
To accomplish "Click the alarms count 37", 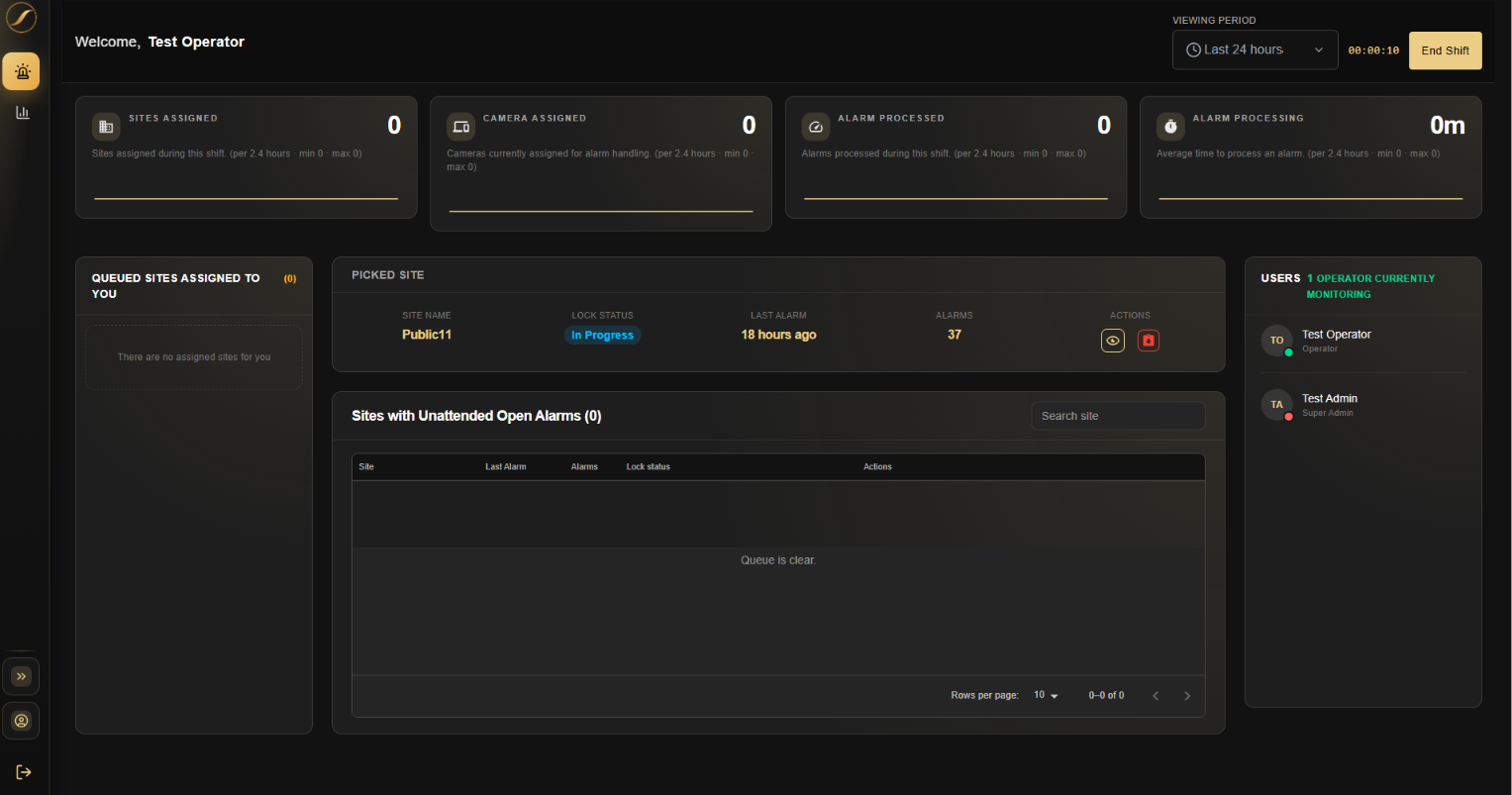I will (955, 335).
